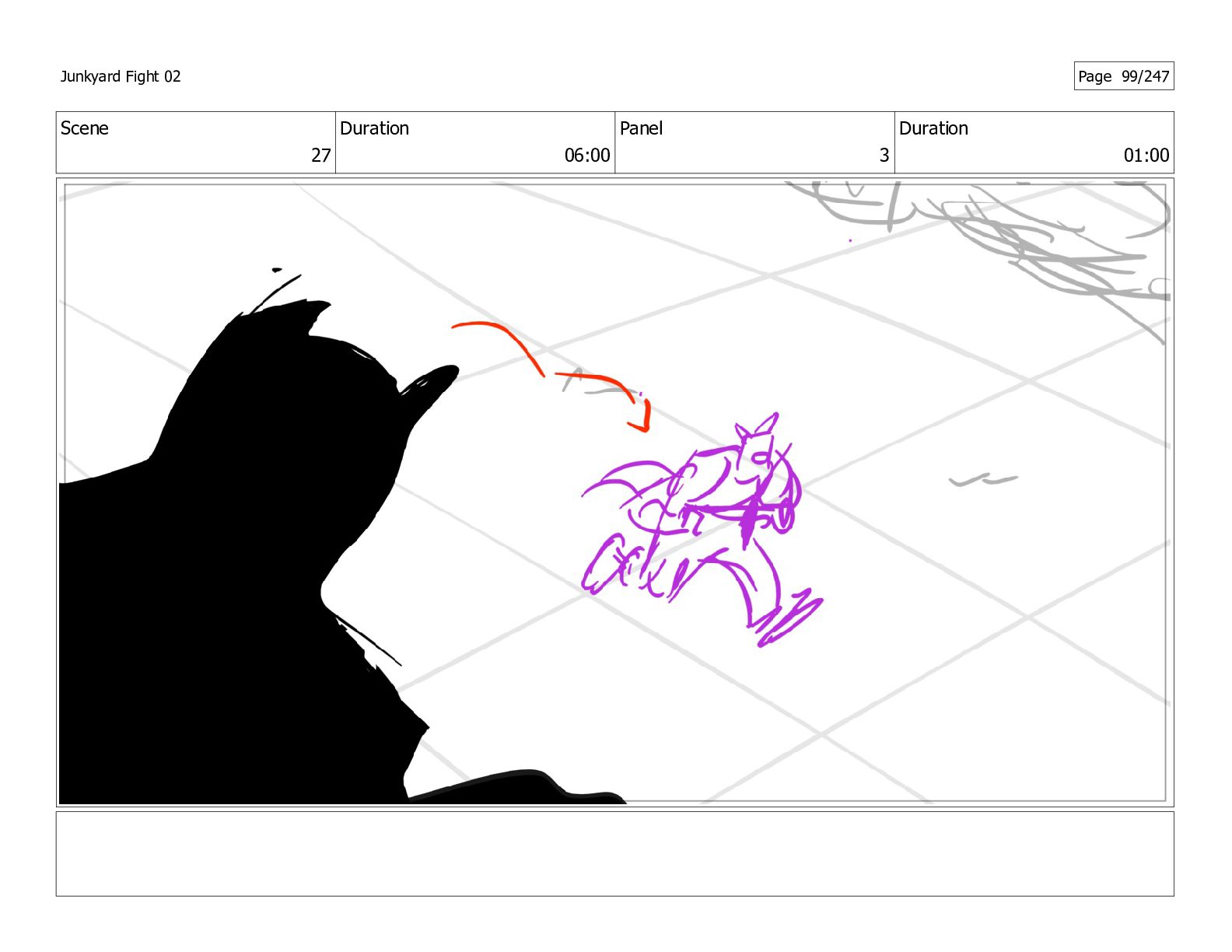Select the panel number value '3'

[884, 156]
